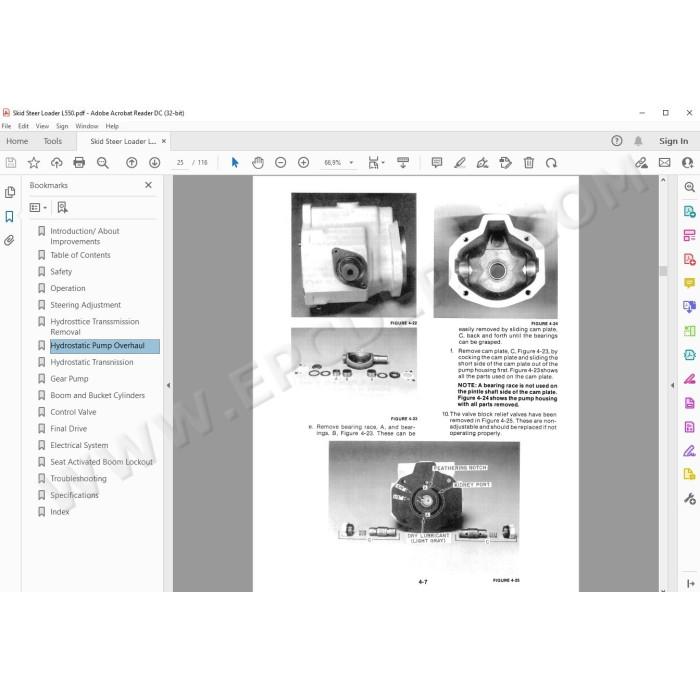Click the page number input field
The width and height of the screenshot is (700, 700).
[x=180, y=163]
